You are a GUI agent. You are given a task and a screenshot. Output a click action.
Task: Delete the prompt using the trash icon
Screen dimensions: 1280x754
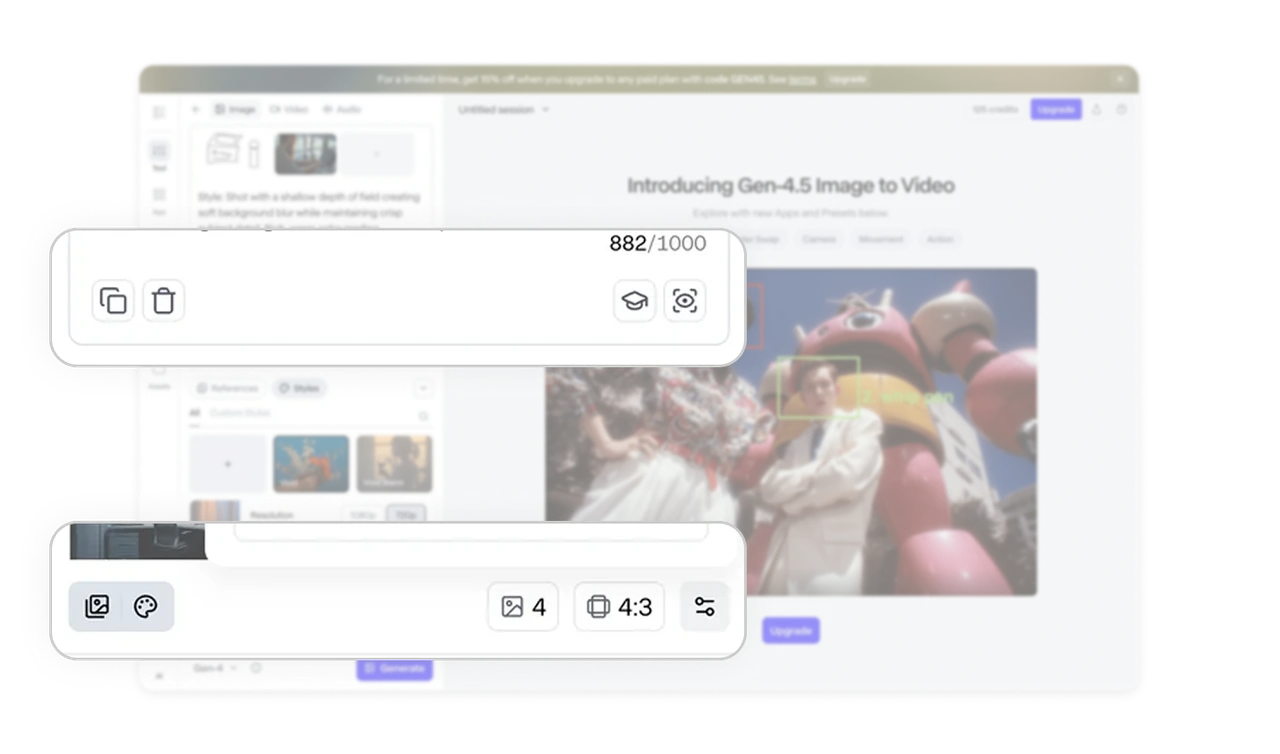click(164, 301)
